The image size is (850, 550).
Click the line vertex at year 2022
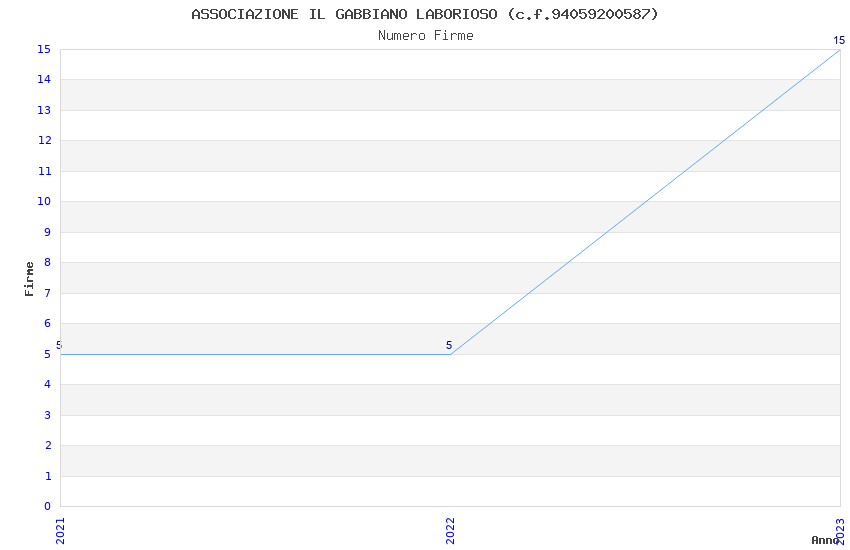point(450,354)
